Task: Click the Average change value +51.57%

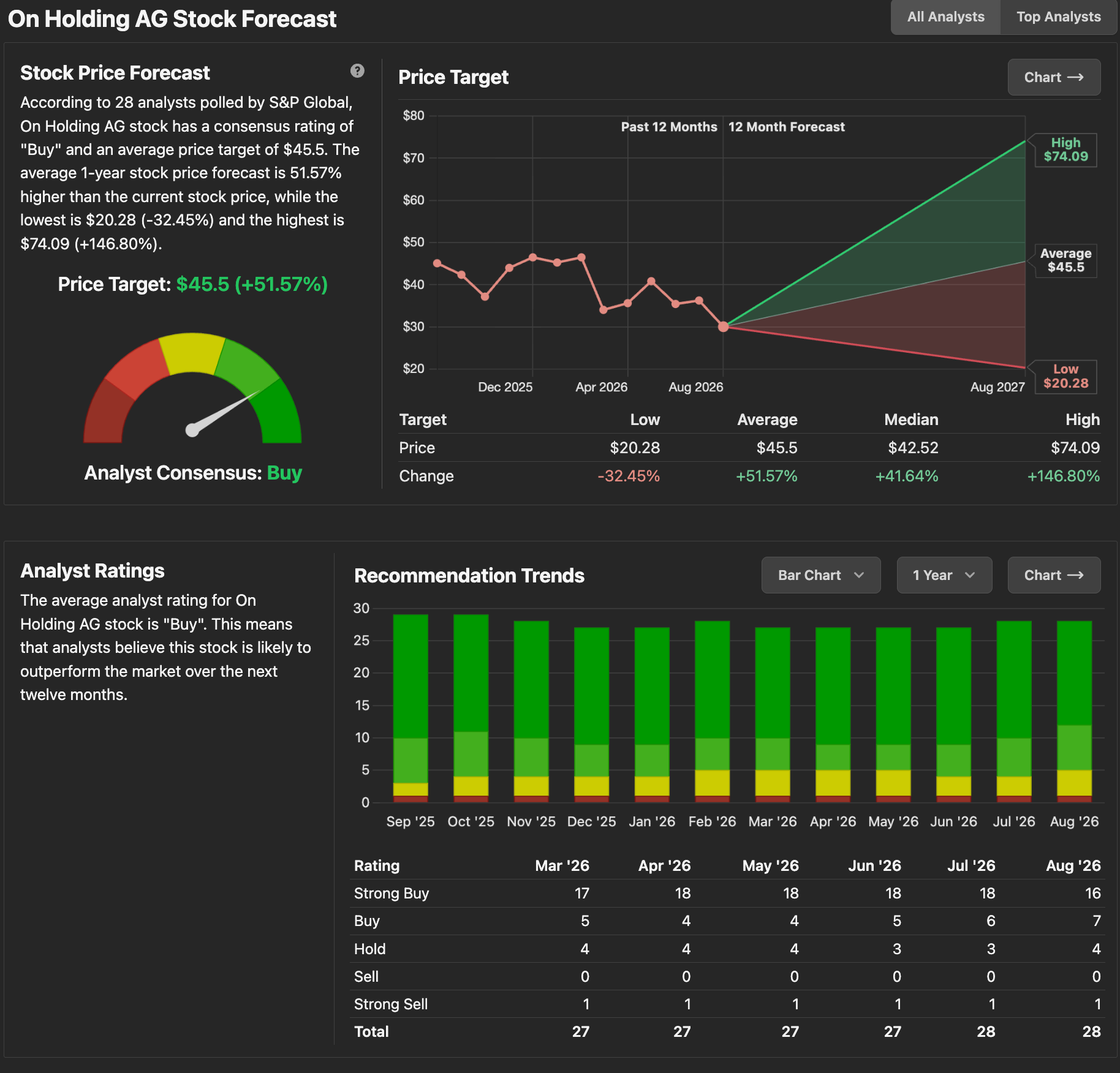Action: (766, 476)
